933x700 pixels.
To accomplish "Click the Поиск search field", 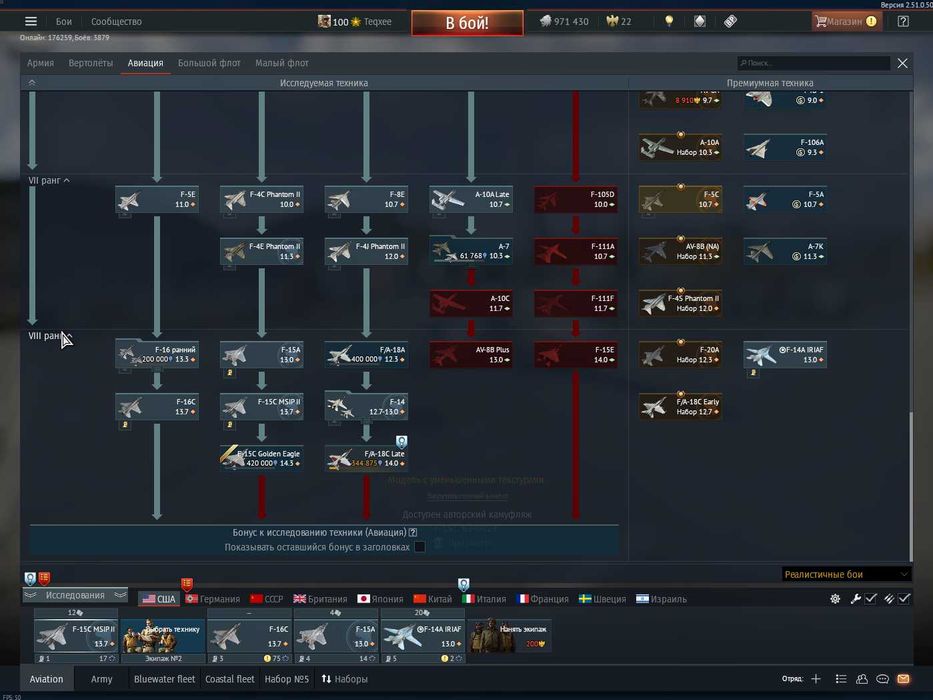I will tap(813, 63).
